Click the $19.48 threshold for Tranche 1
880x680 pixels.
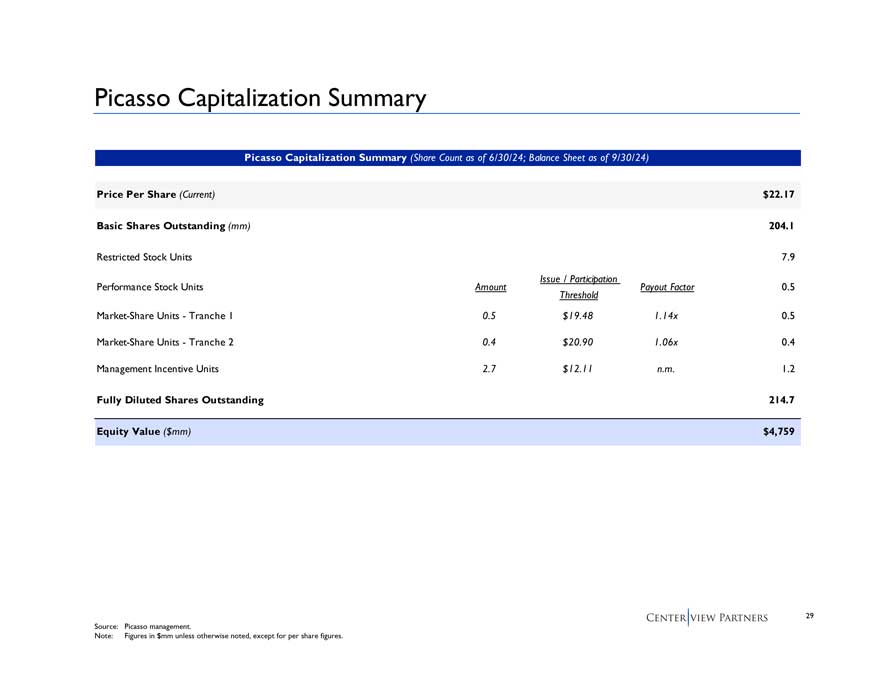pyautogui.click(x=578, y=315)
